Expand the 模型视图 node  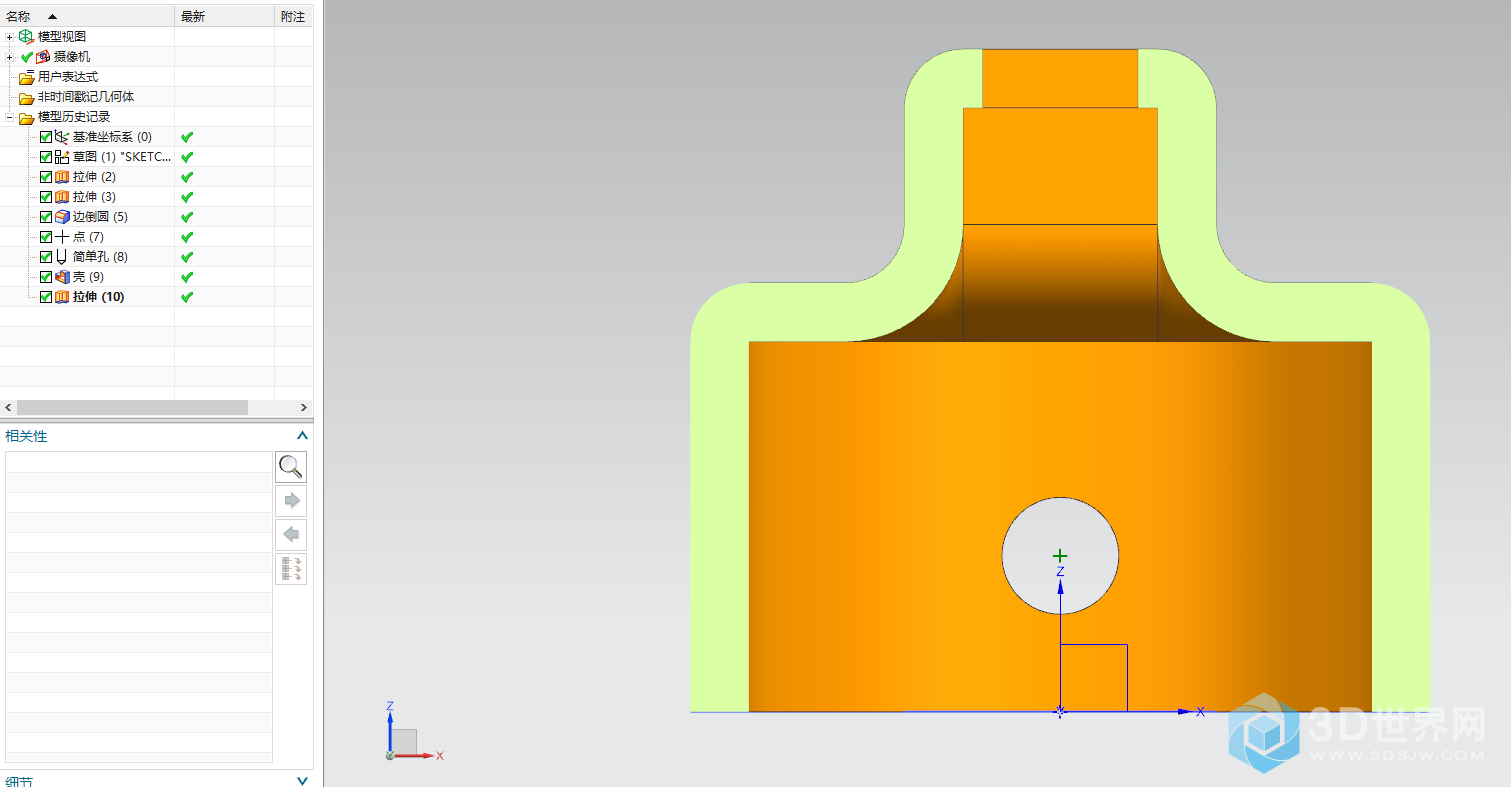coord(10,37)
